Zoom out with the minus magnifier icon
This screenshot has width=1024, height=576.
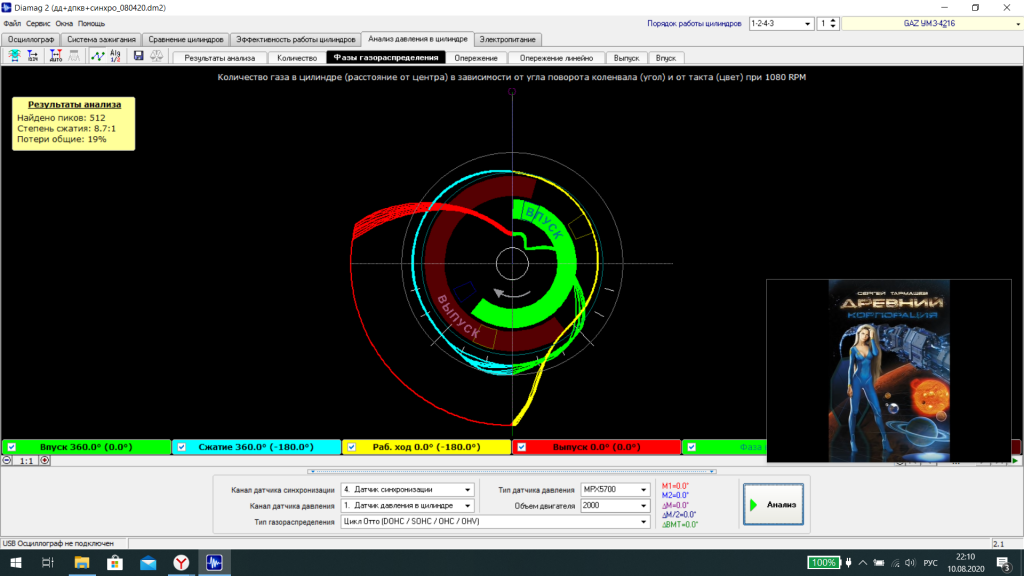[x=7, y=460]
